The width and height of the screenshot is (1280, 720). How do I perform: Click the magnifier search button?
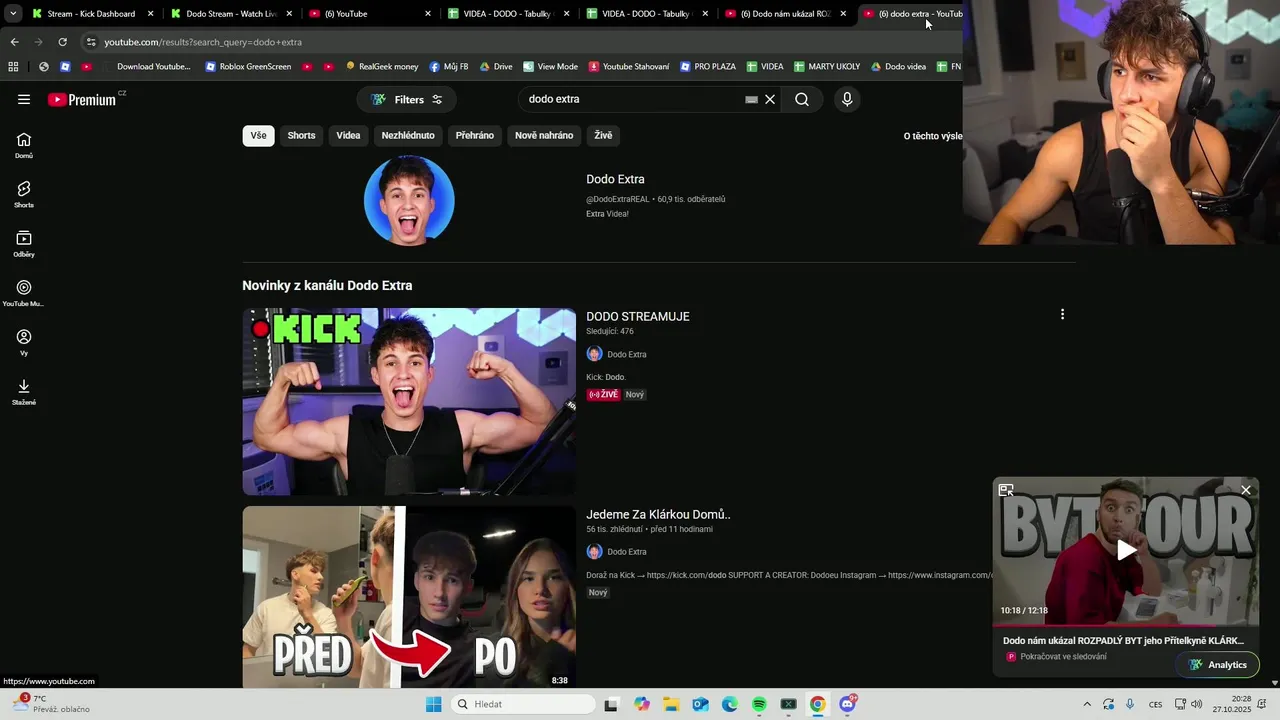click(x=802, y=99)
